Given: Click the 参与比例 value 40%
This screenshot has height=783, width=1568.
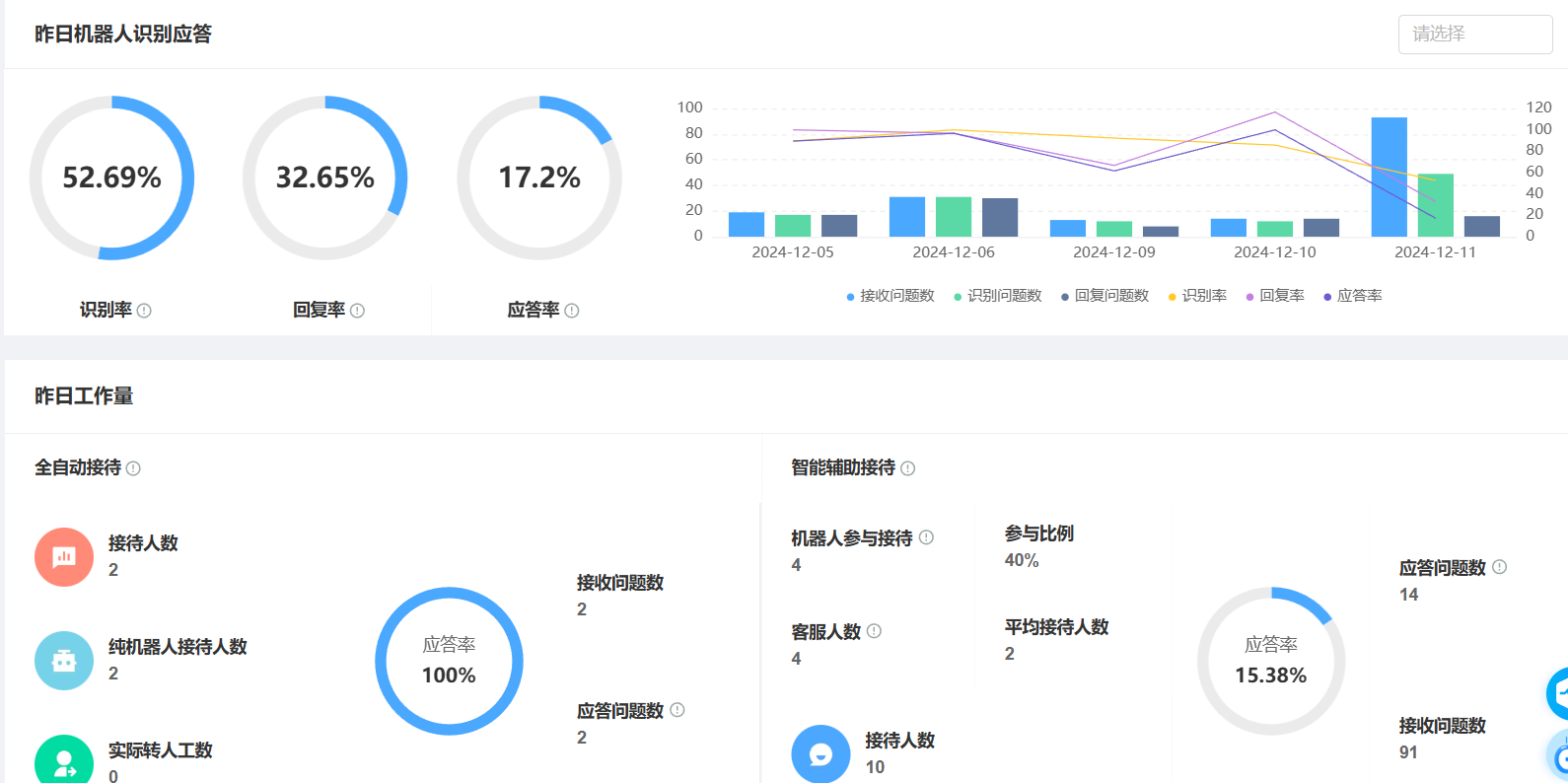Looking at the screenshot, I should tap(1022, 560).
